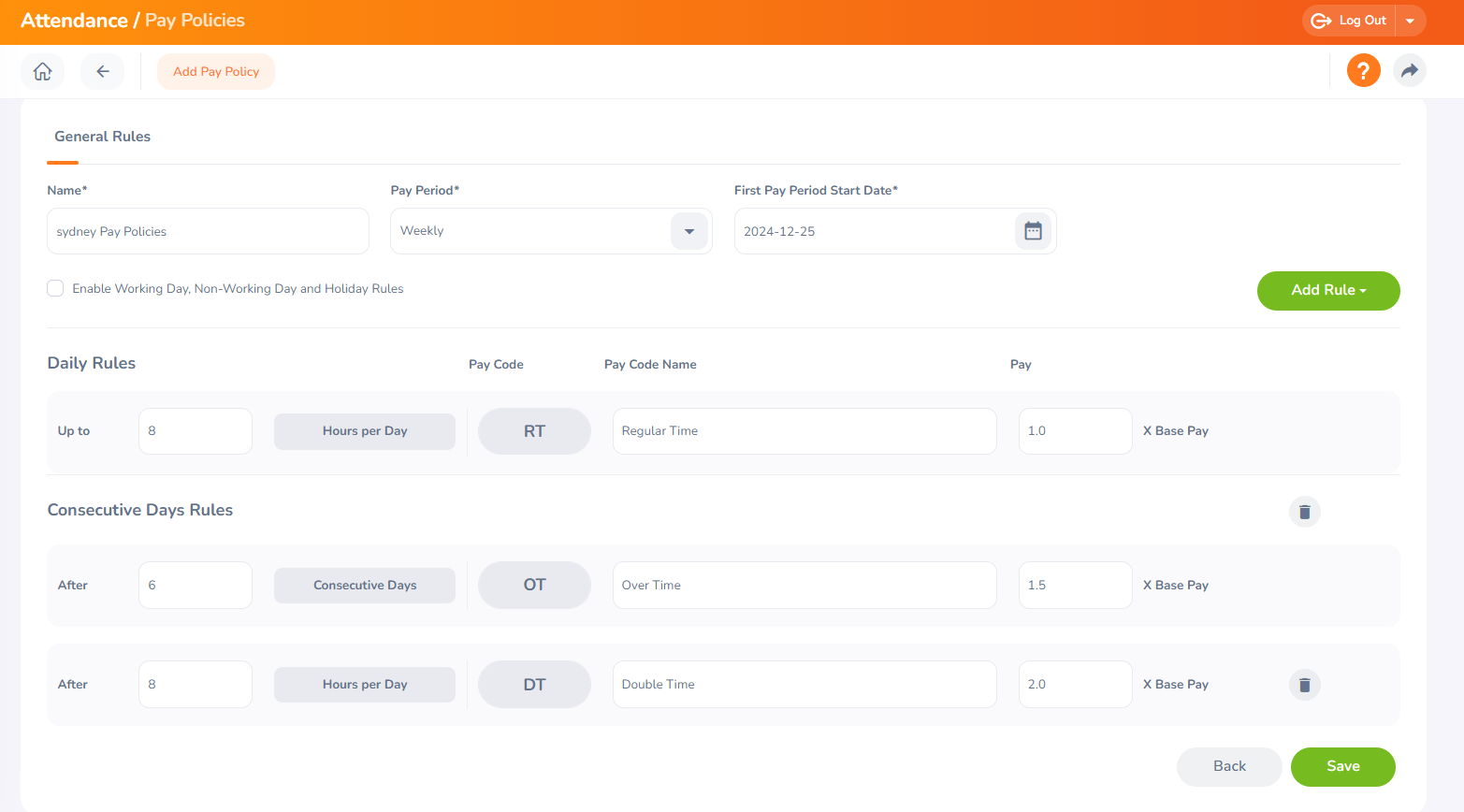Click the DT pay code button
The width and height of the screenshot is (1464, 812).
coord(534,685)
